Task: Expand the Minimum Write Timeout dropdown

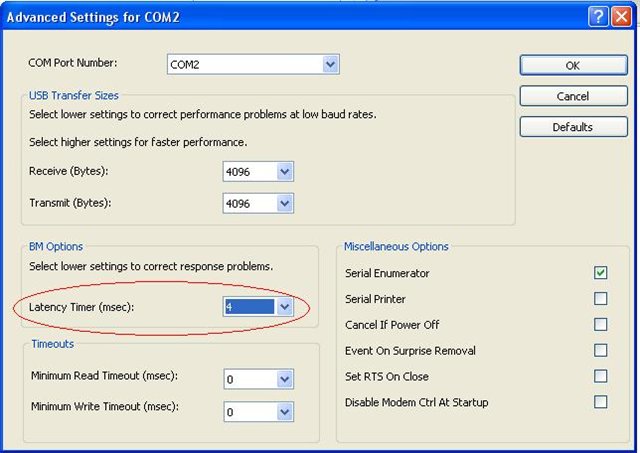Action: click(x=284, y=412)
